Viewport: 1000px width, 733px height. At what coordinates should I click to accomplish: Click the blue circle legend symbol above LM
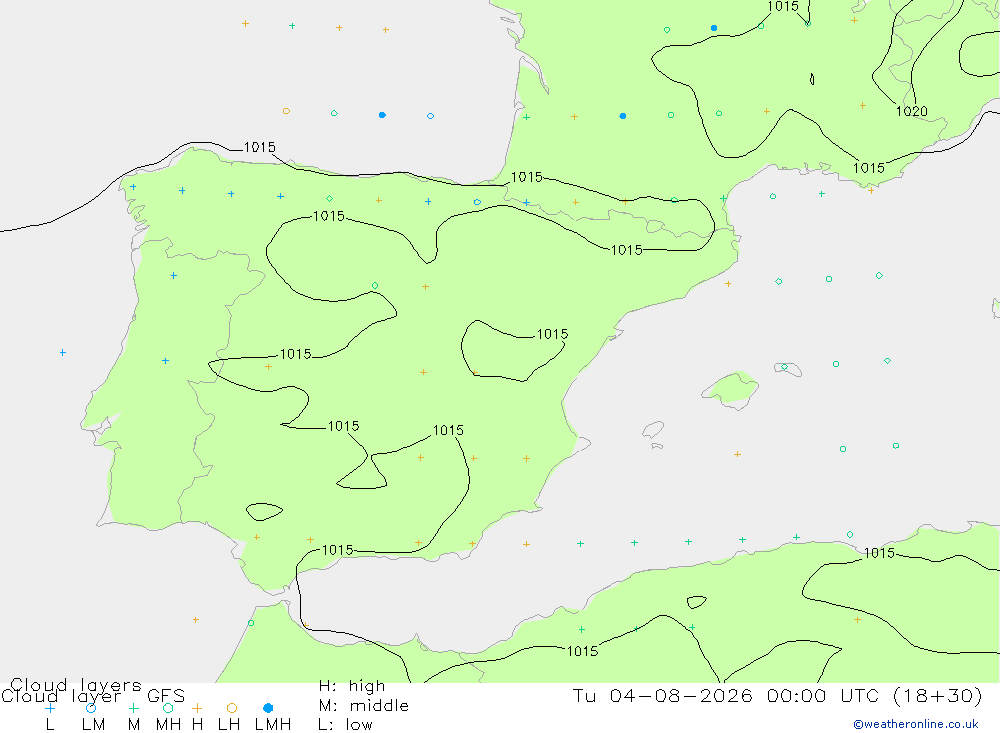tap(91, 708)
